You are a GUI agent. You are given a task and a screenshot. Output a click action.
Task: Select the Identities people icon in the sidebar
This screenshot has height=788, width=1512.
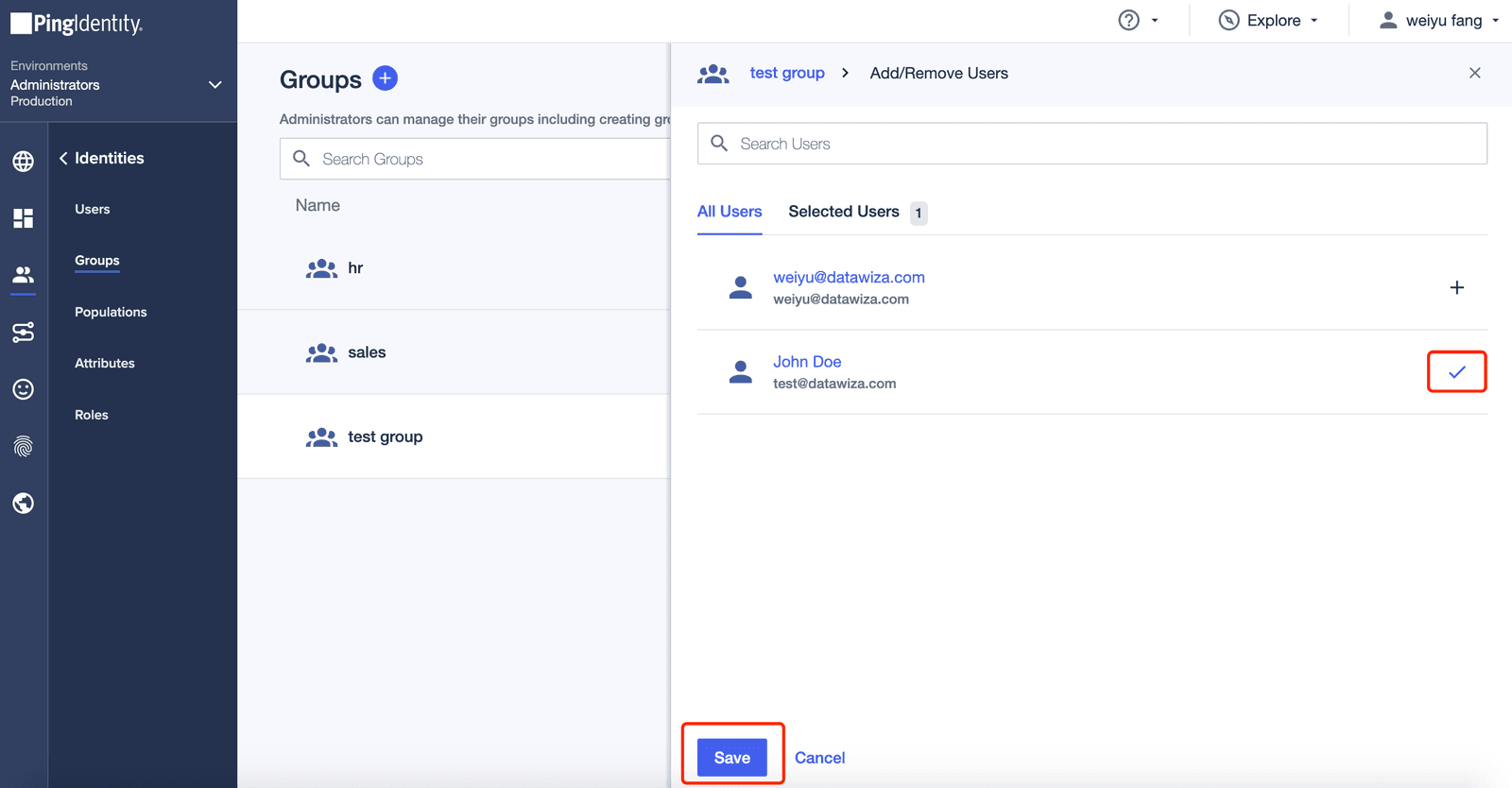click(x=24, y=275)
